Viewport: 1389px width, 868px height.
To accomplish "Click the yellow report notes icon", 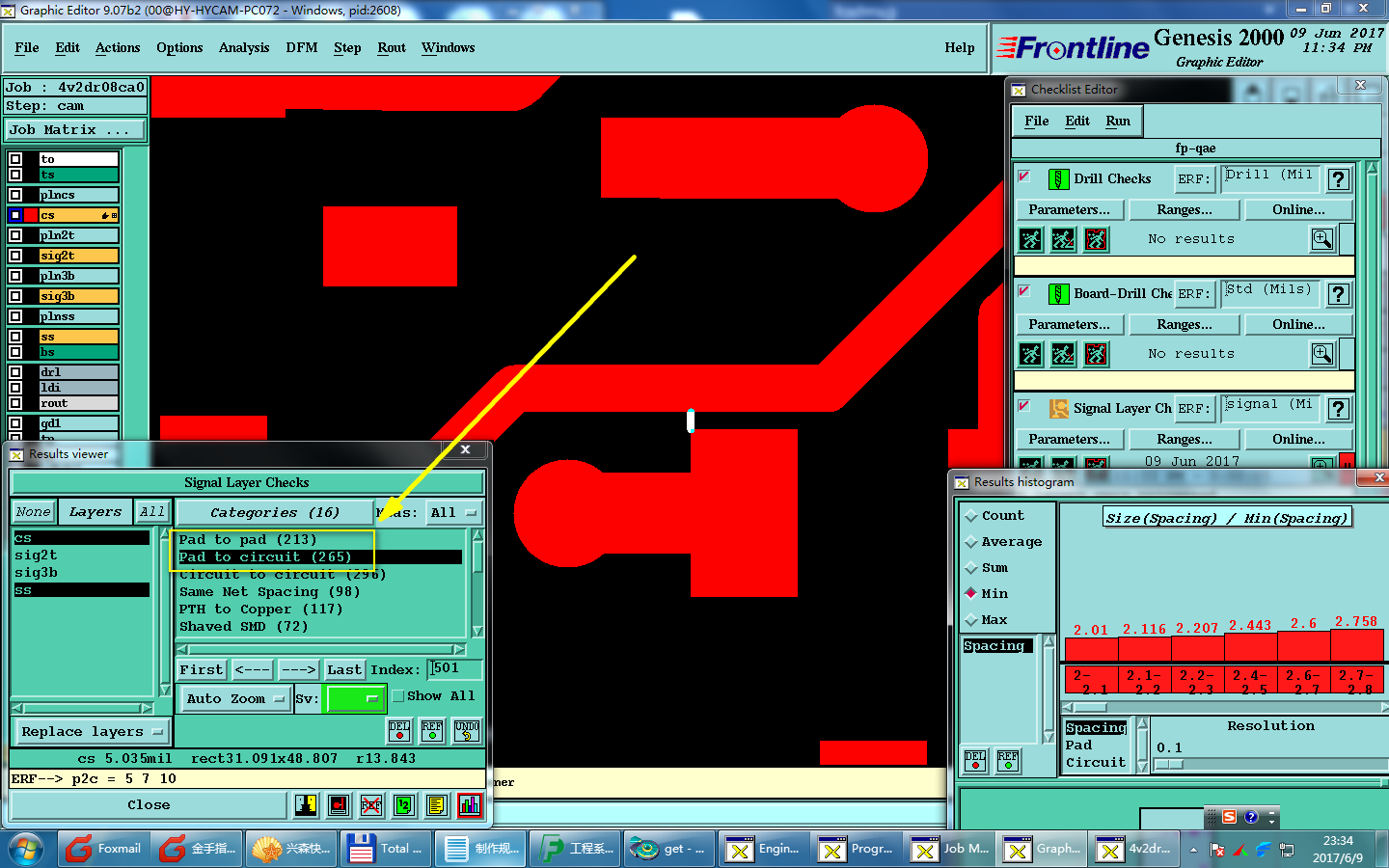I will coord(437,804).
